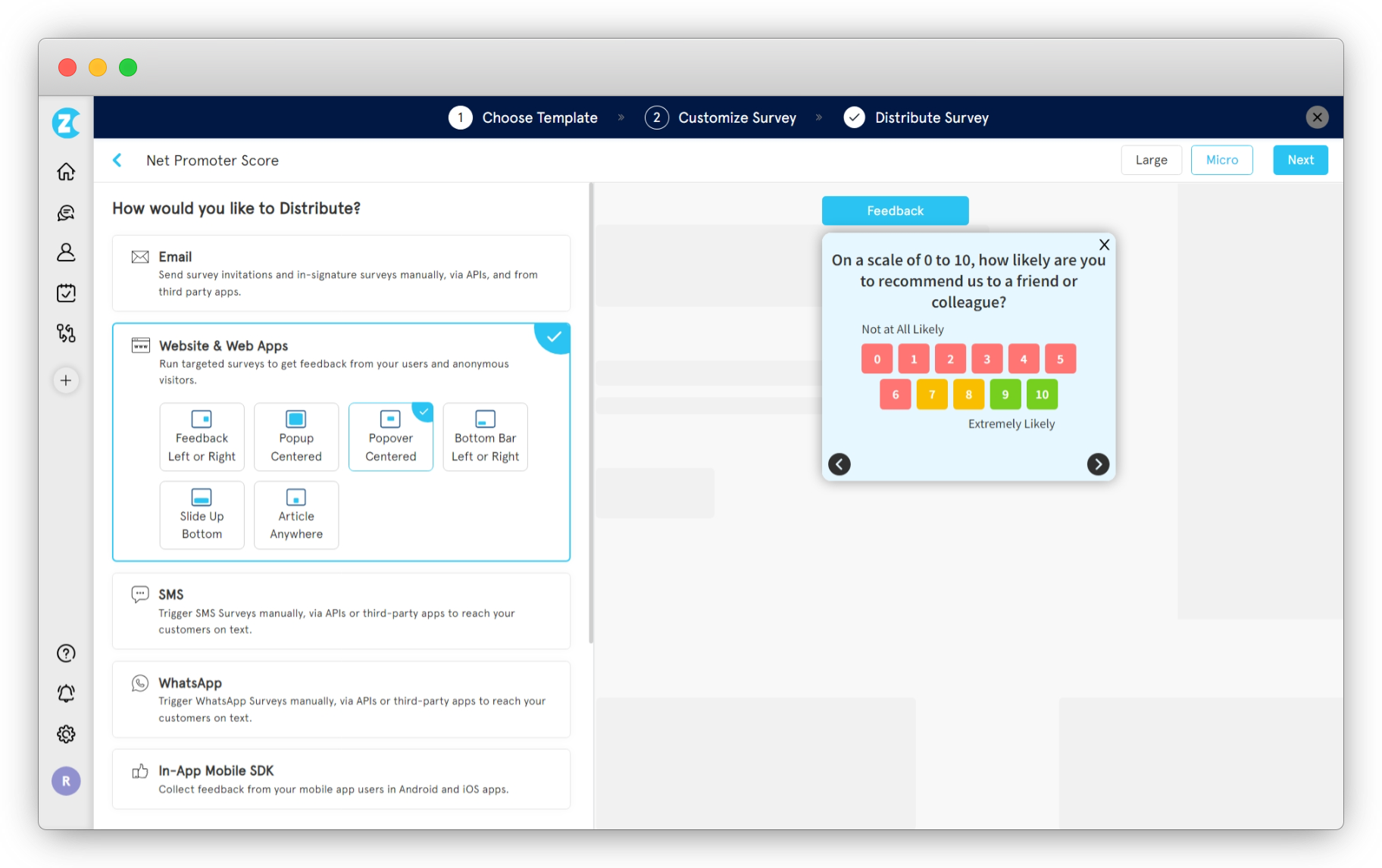Open the settings gear icon

(x=66, y=734)
